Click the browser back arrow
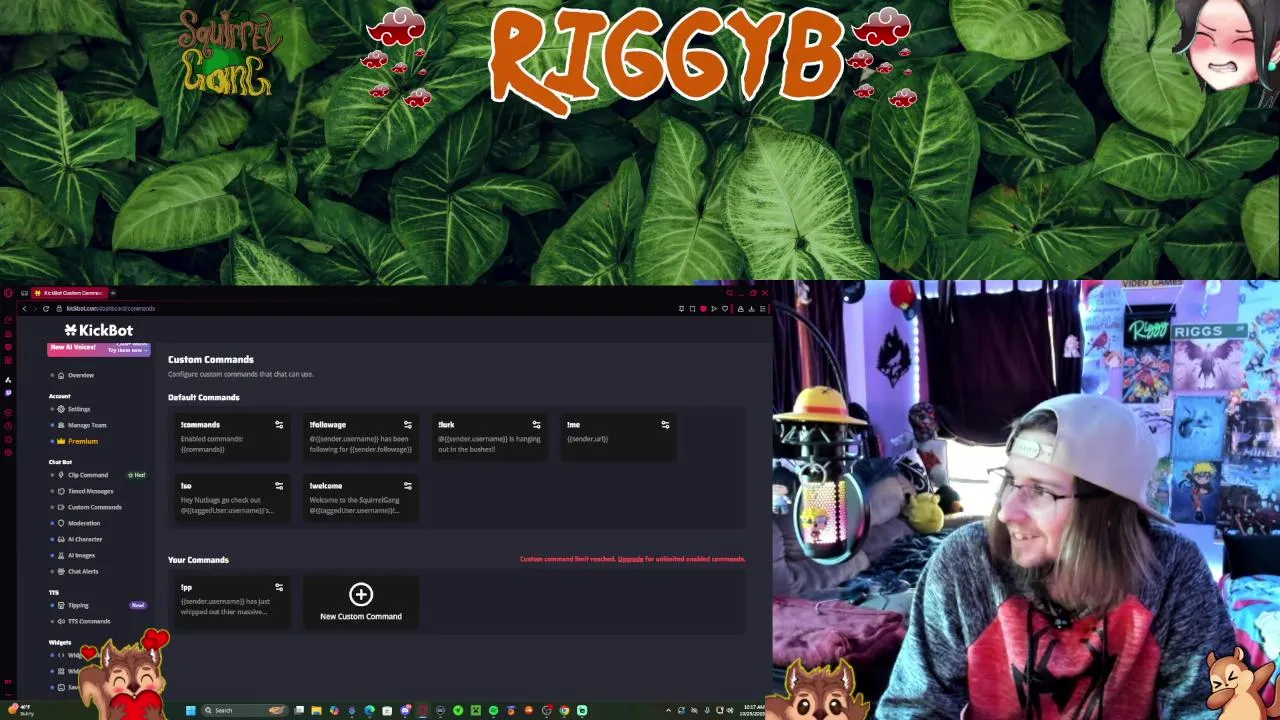The height and width of the screenshot is (720, 1280). (24, 308)
